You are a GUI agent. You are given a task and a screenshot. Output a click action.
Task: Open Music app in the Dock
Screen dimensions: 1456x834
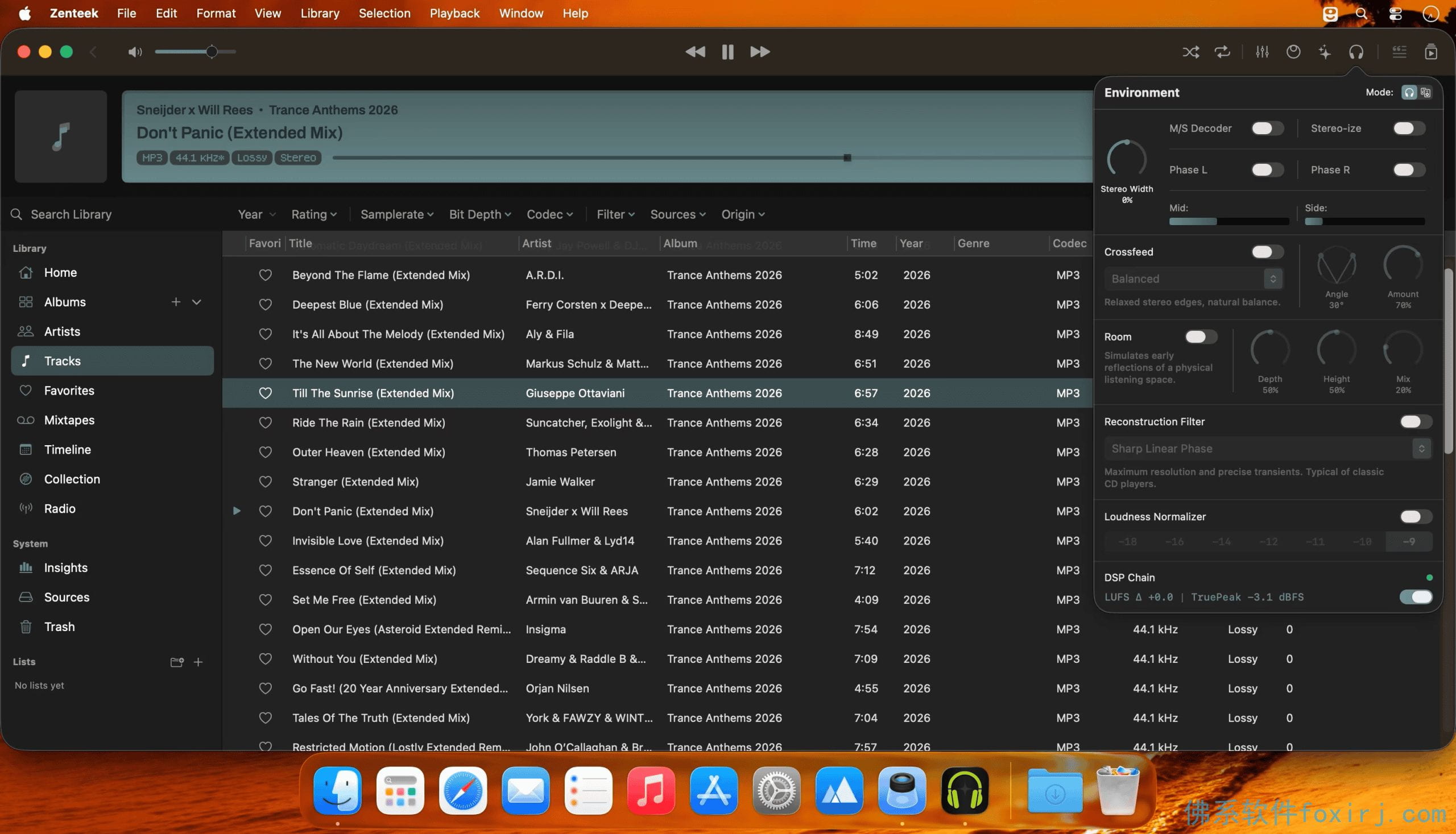pyautogui.click(x=651, y=790)
